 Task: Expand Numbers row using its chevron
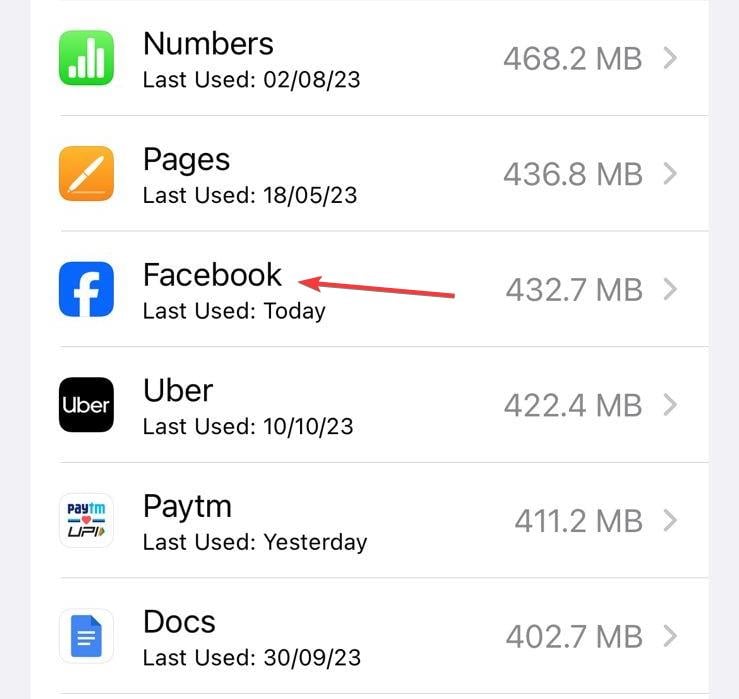pyautogui.click(x=670, y=58)
